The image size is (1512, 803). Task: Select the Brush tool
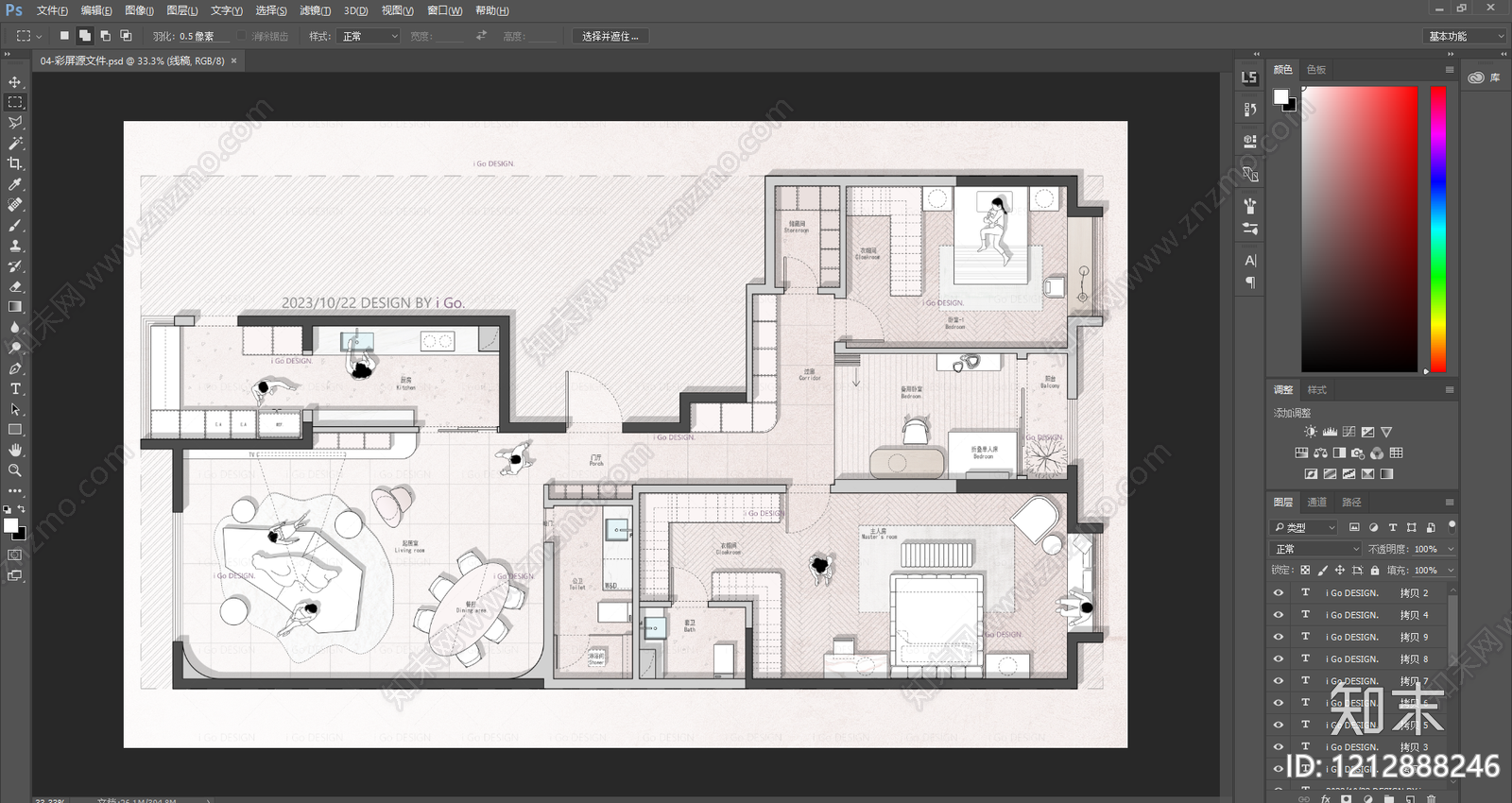[15, 225]
